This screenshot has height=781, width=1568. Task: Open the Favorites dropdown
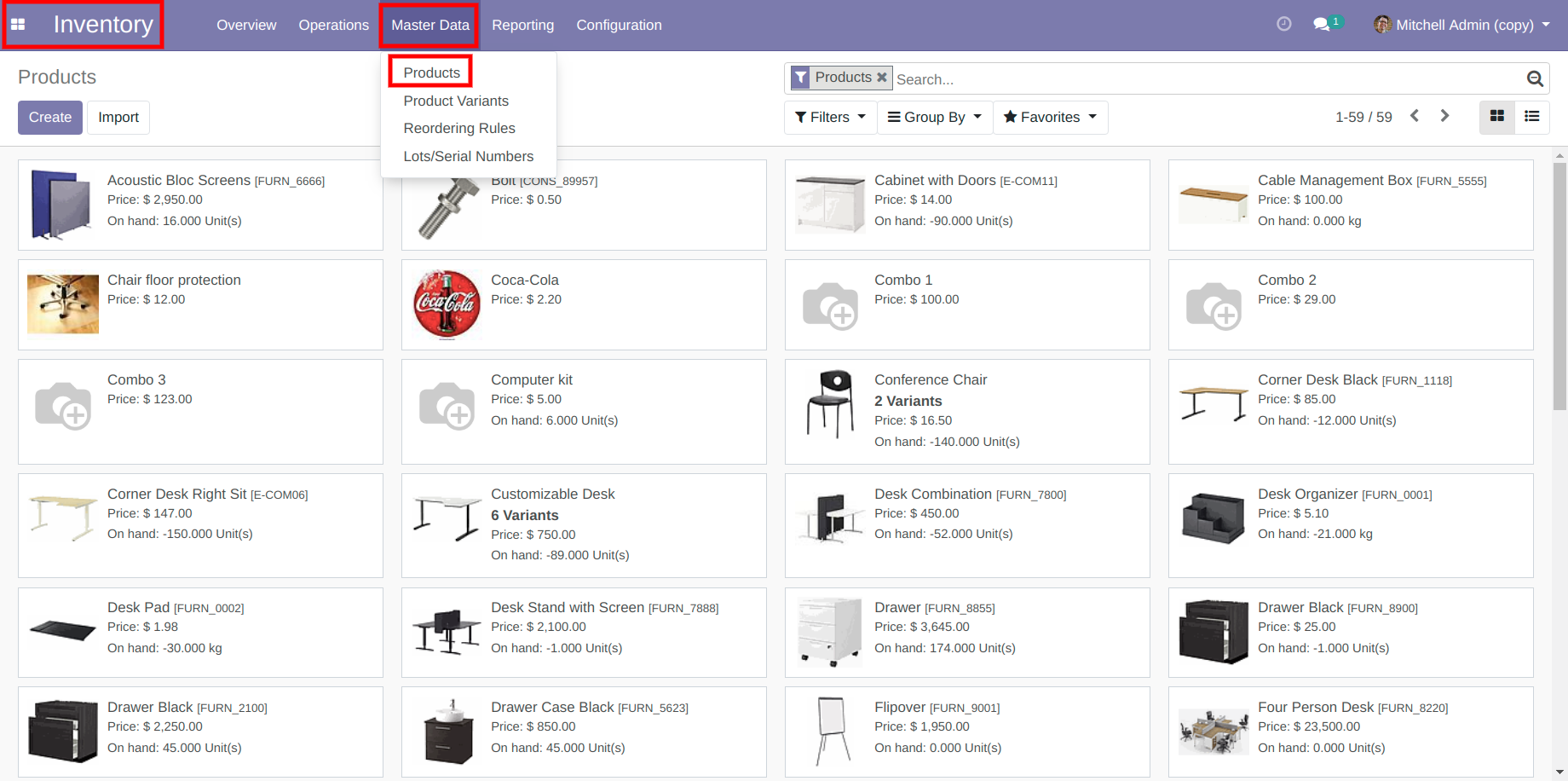pos(1050,118)
